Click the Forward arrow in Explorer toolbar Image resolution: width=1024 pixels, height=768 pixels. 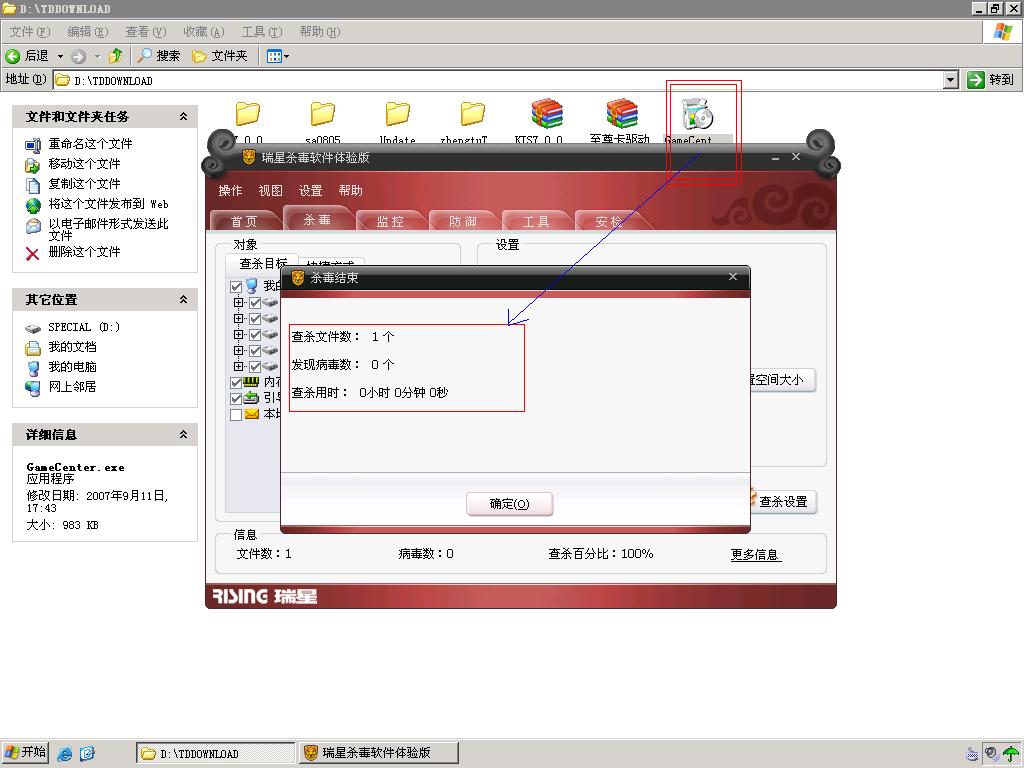[x=78, y=56]
